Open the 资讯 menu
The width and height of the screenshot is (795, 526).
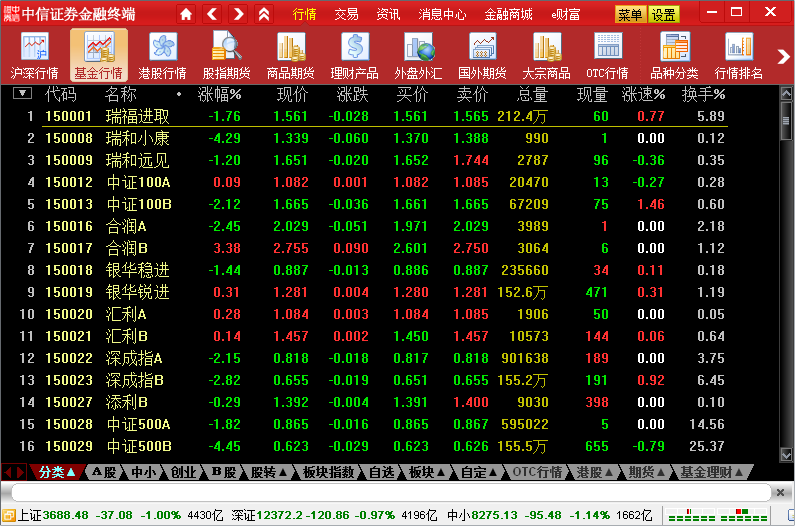click(x=388, y=14)
